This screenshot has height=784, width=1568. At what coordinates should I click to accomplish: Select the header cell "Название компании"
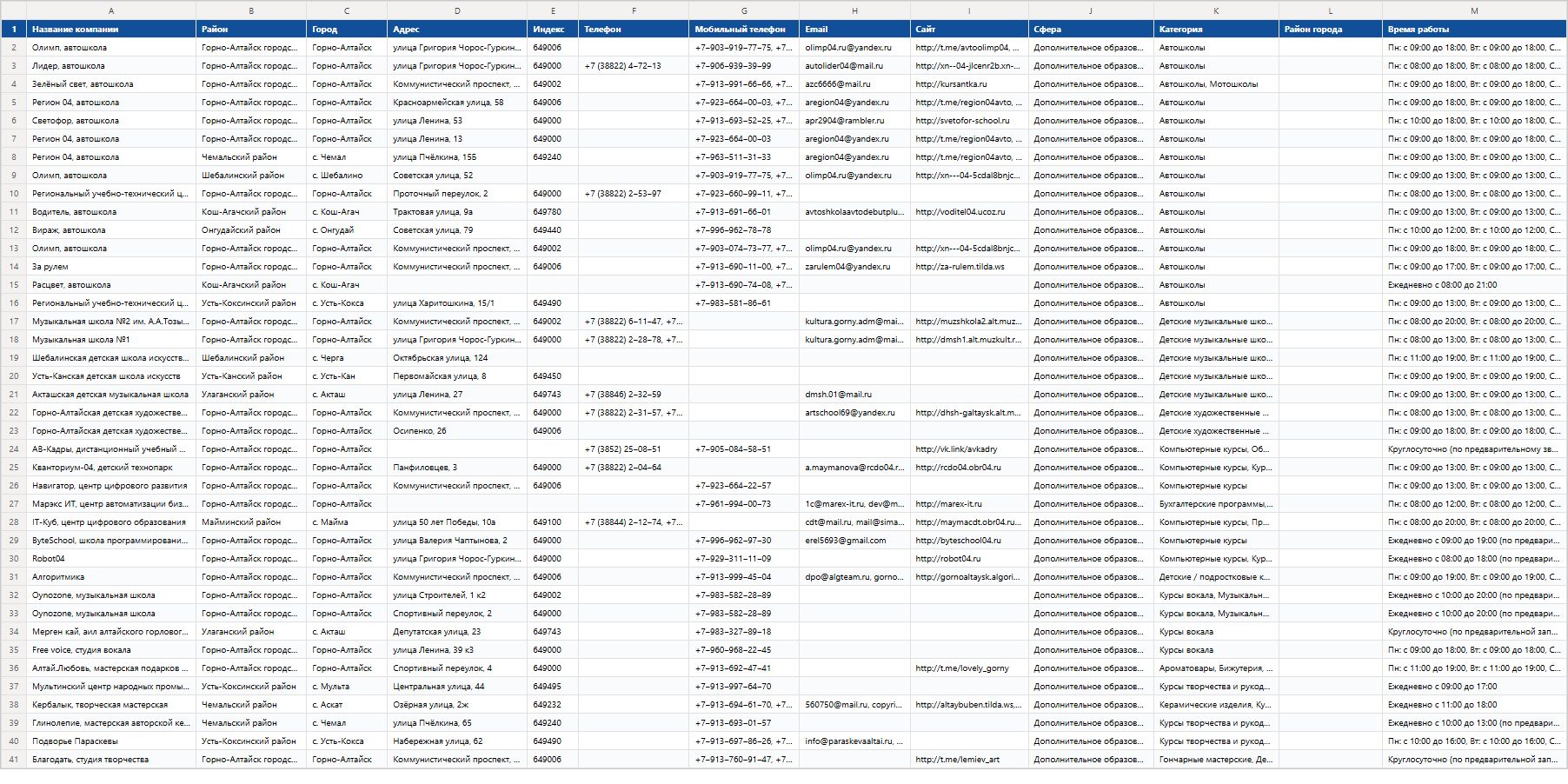[111, 29]
